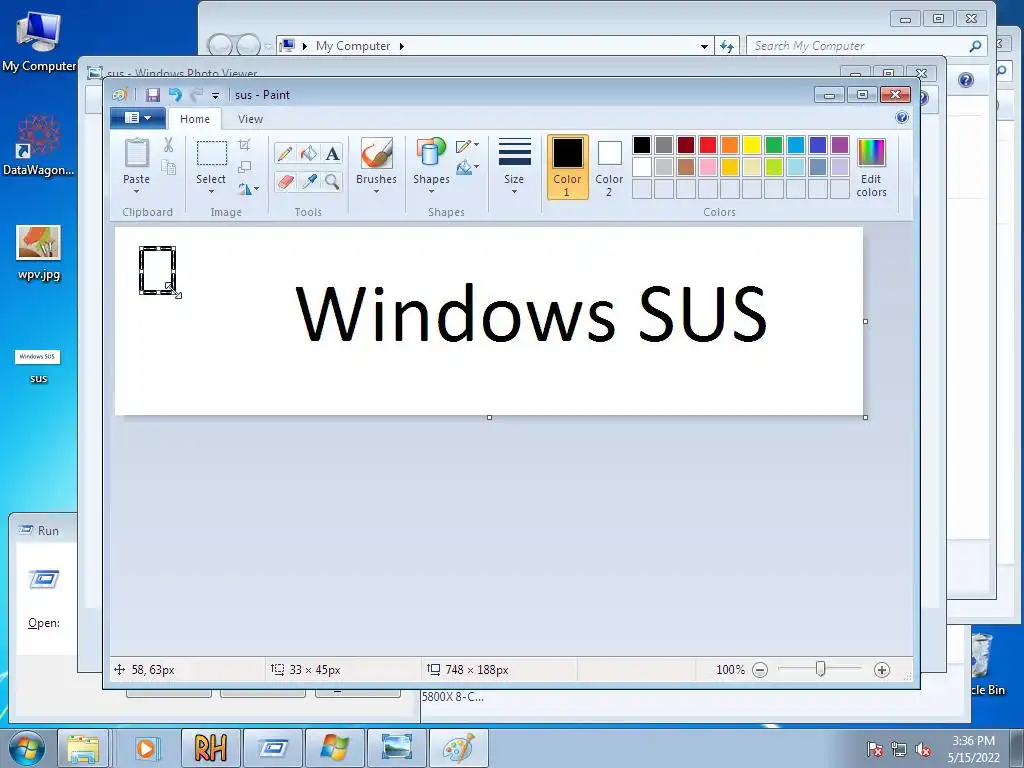The height and width of the screenshot is (768, 1024).
Task: Click the Redo arrow in quick access toolbar
Action: 196,95
